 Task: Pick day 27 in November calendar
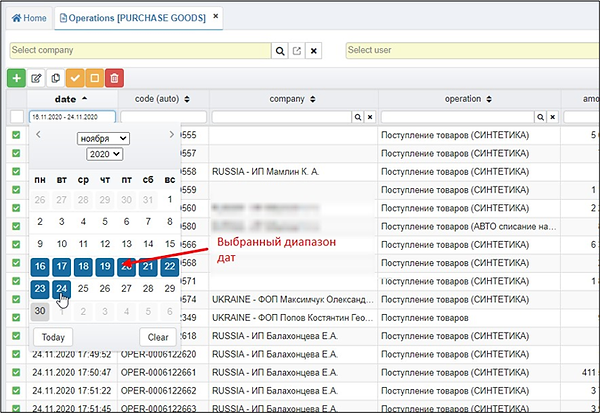(x=126, y=289)
